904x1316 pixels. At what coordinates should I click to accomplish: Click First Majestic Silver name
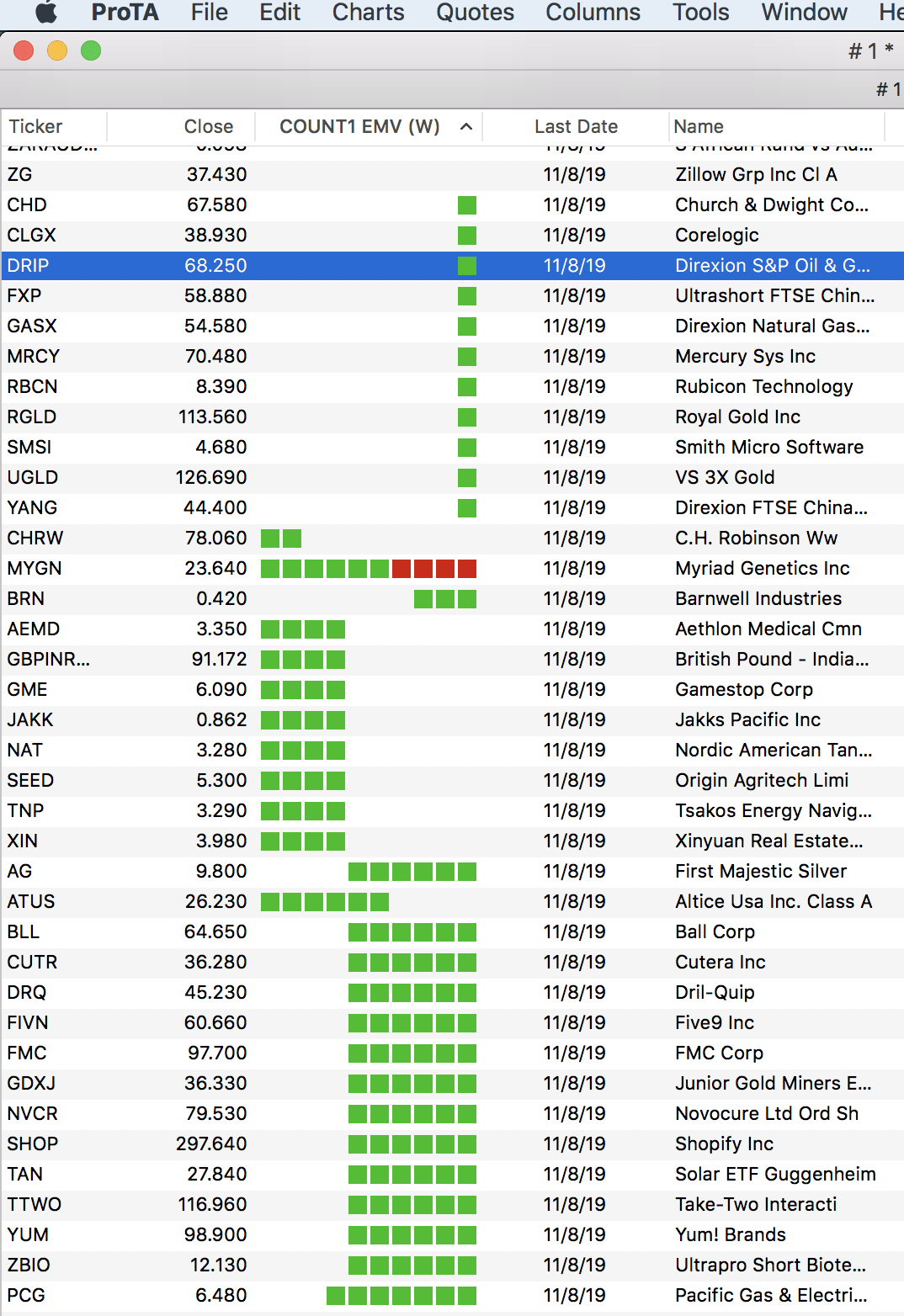tap(761, 872)
